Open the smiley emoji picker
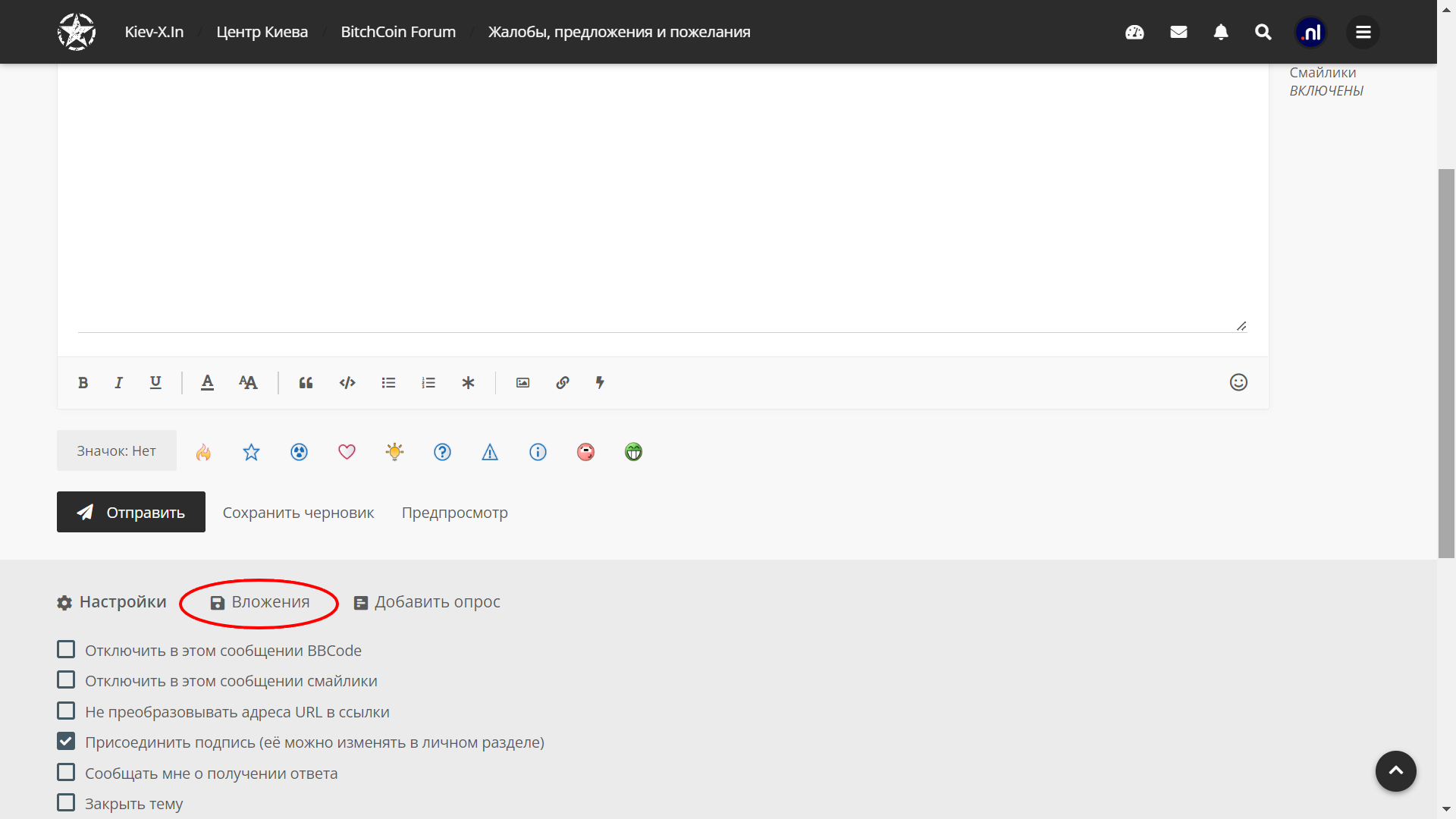The height and width of the screenshot is (819, 1456). click(1238, 382)
